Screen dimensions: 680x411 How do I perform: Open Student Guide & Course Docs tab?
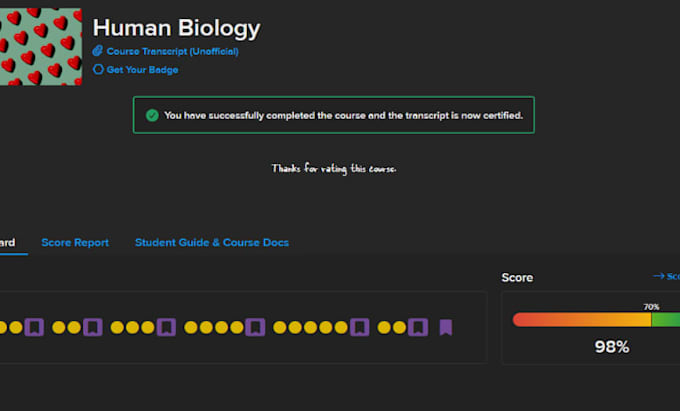[212, 242]
